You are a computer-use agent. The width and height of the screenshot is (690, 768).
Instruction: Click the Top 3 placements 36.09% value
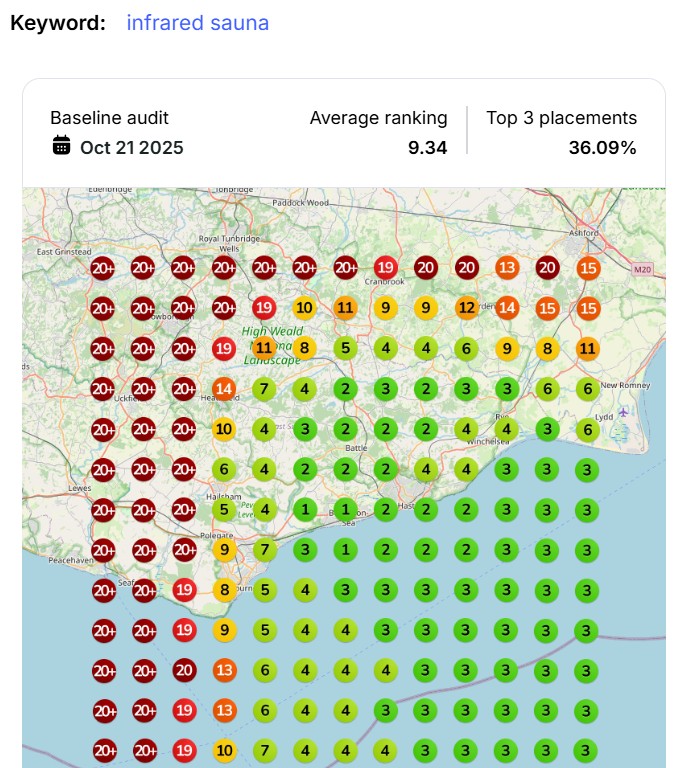tap(602, 147)
